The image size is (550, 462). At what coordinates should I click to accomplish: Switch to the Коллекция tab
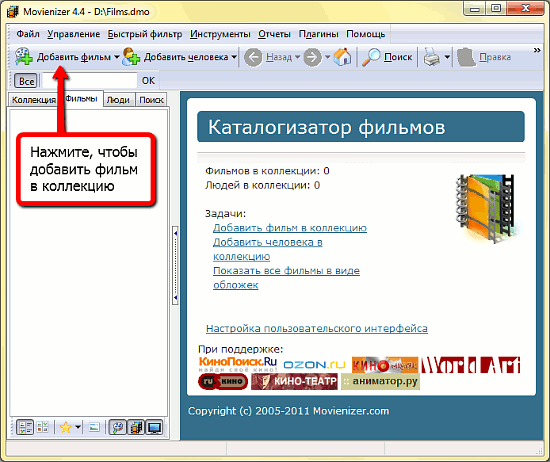click(33, 100)
